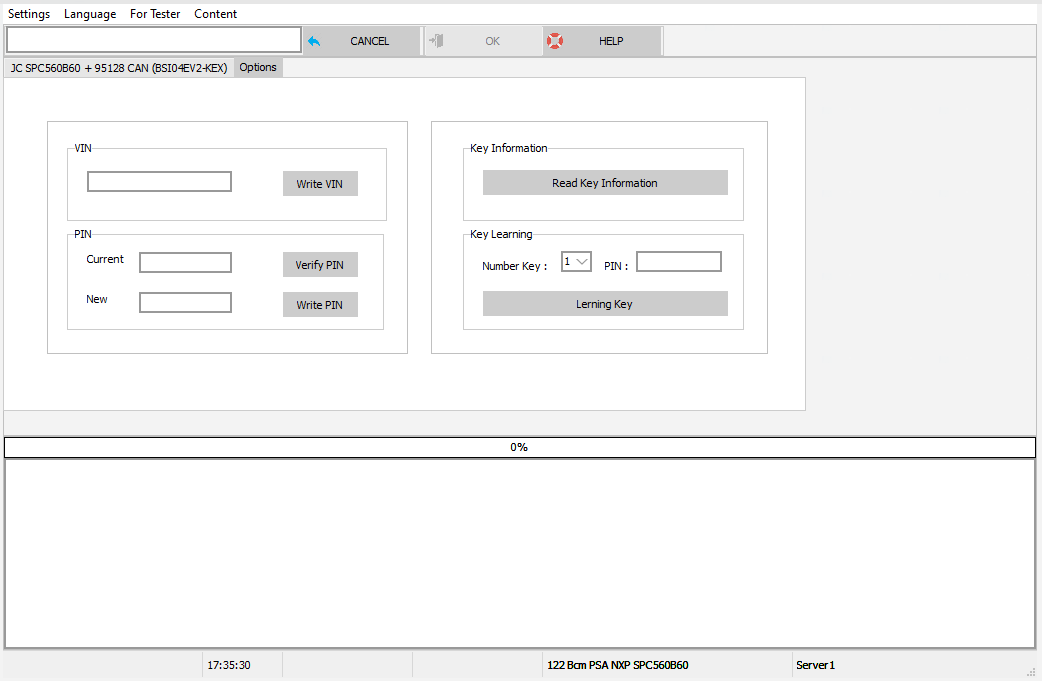Open the Number Key dropdown
1042x681 pixels.
click(x=575, y=261)
